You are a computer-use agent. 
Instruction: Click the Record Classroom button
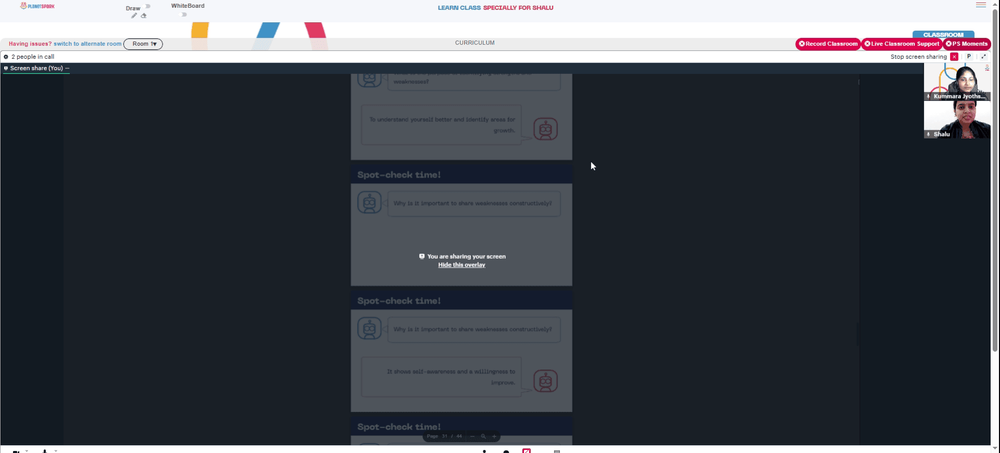pos(828,44)
